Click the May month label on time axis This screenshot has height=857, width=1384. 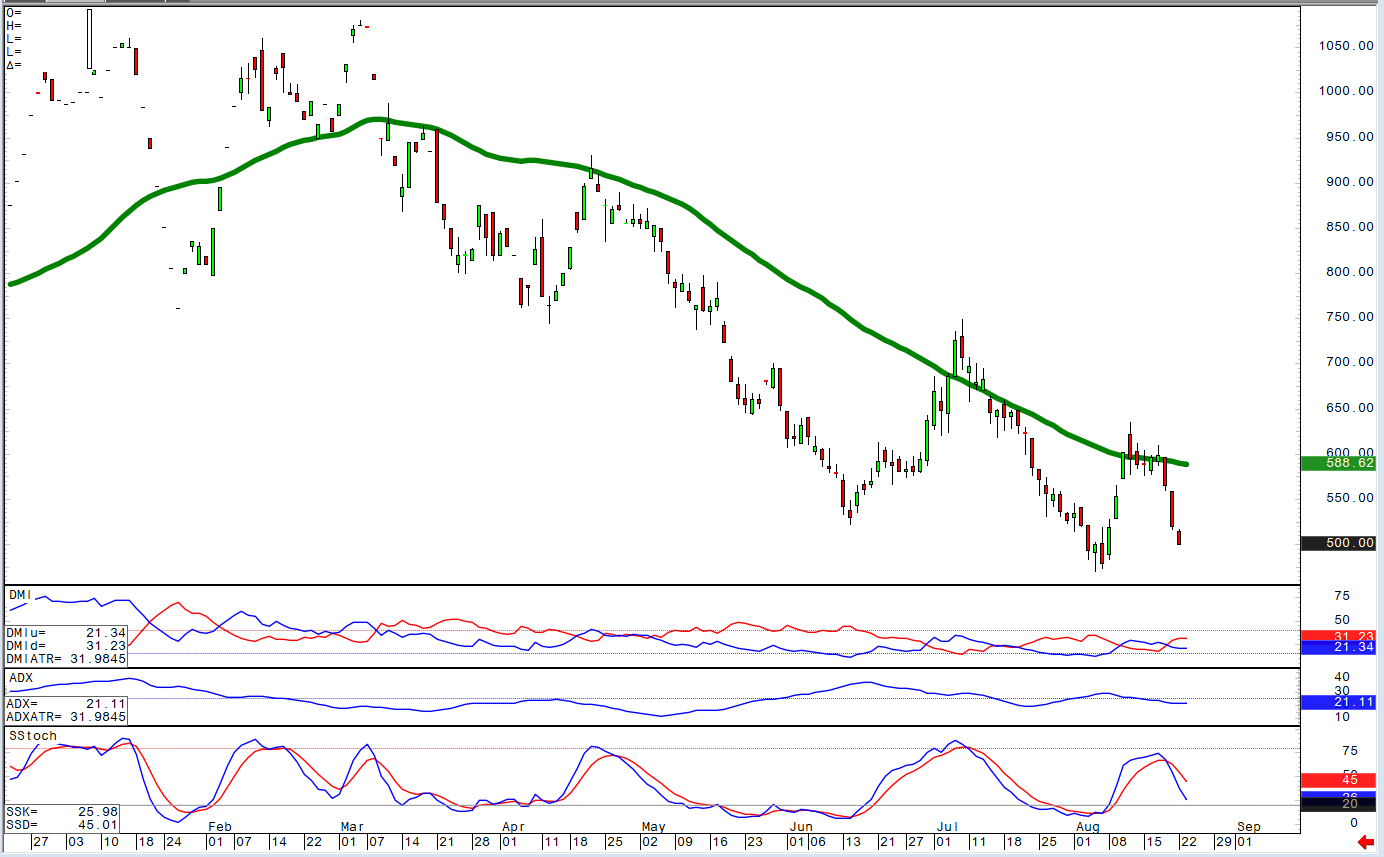(x=653, y=827)
